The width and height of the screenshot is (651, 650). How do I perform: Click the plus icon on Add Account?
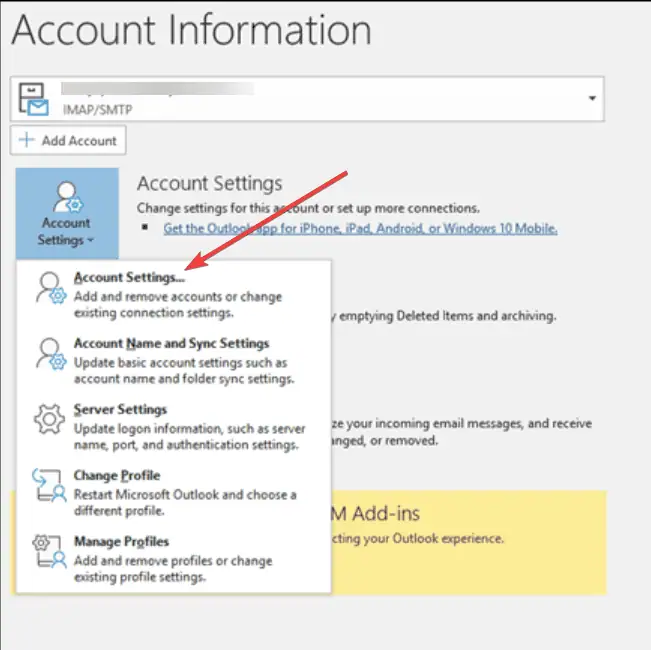(x=27, y=140)
